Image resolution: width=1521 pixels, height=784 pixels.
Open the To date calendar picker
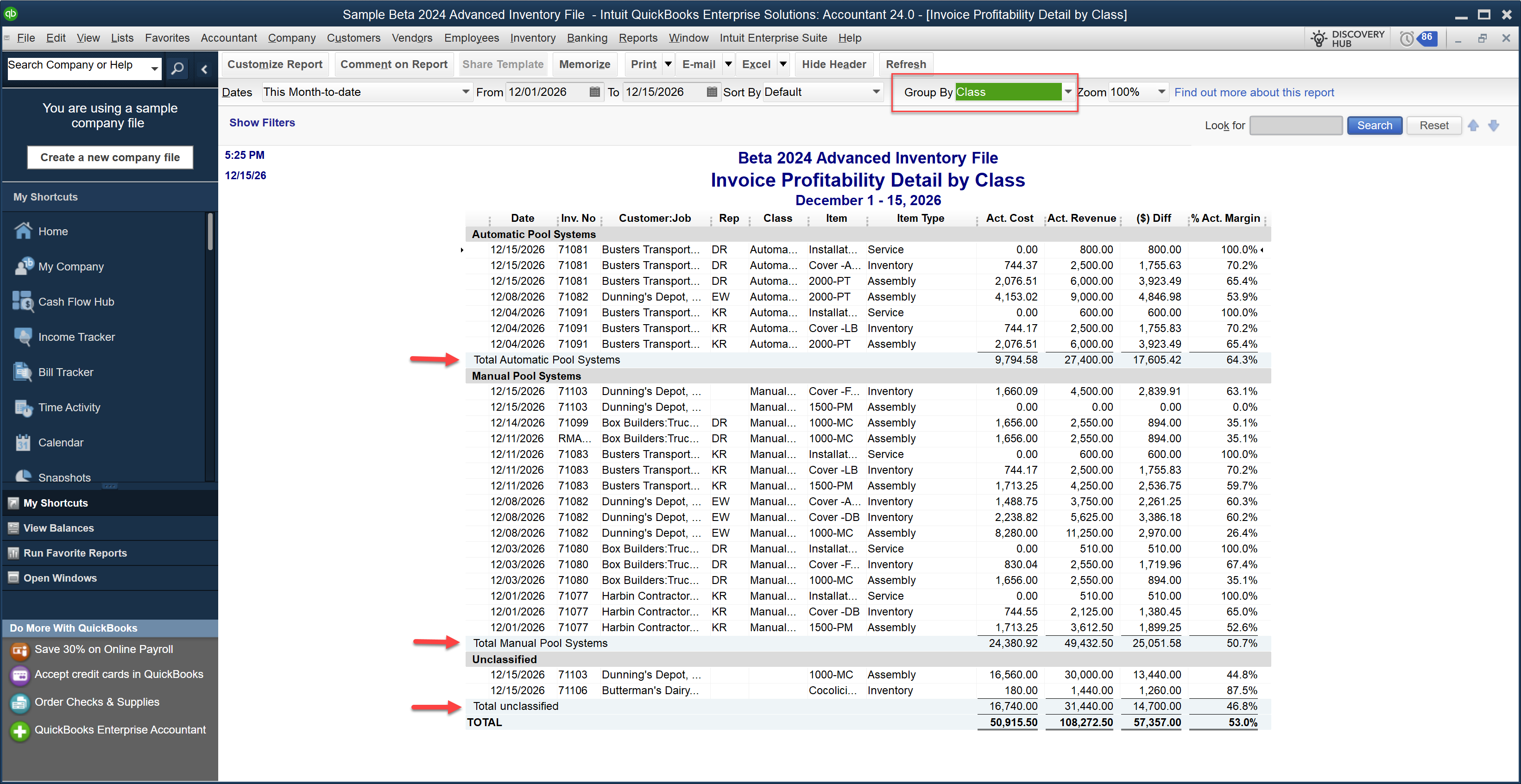[x=712, y=92]
